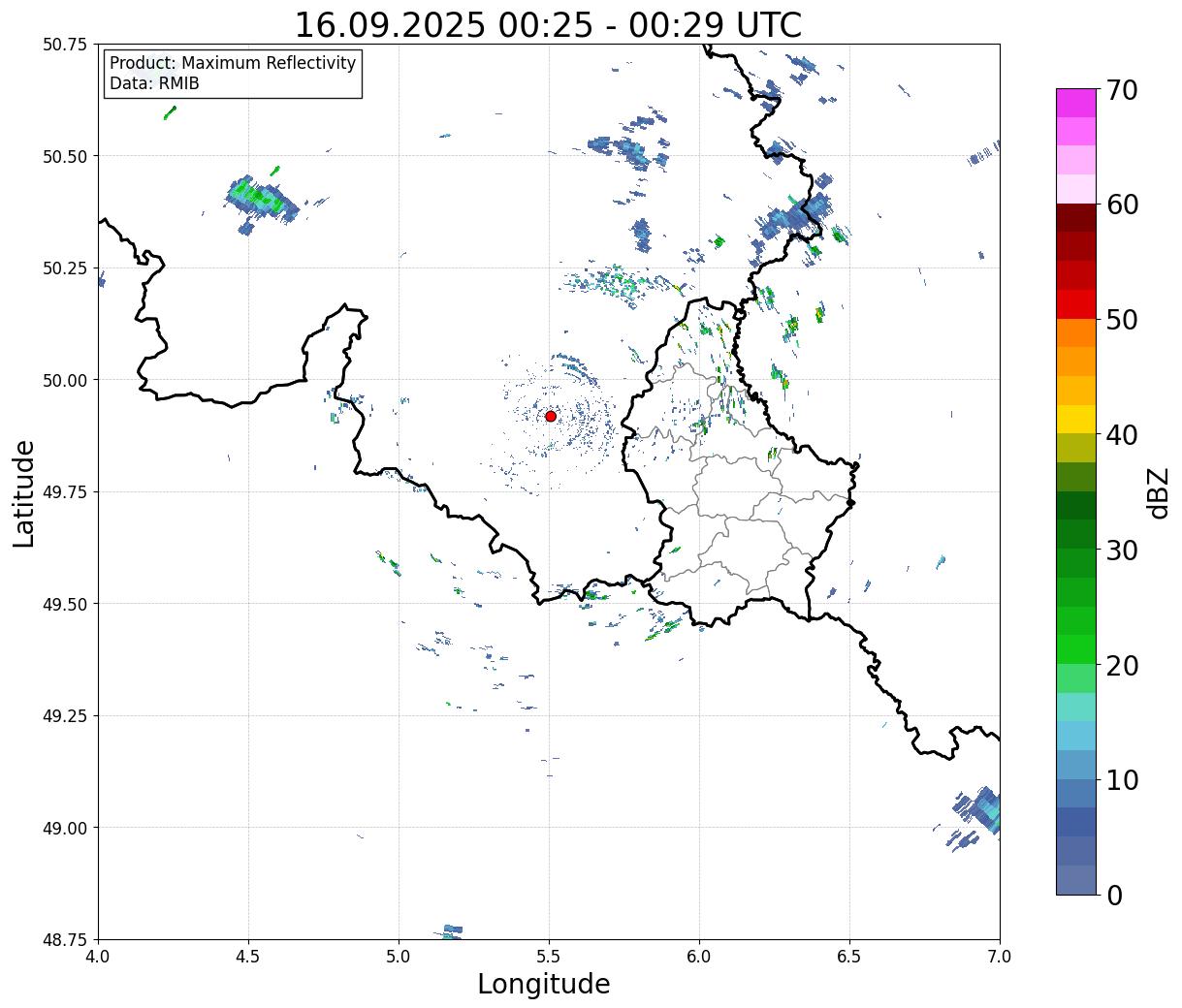
Task: Click latitude tick label 48.75
Action: click(65, 939)
